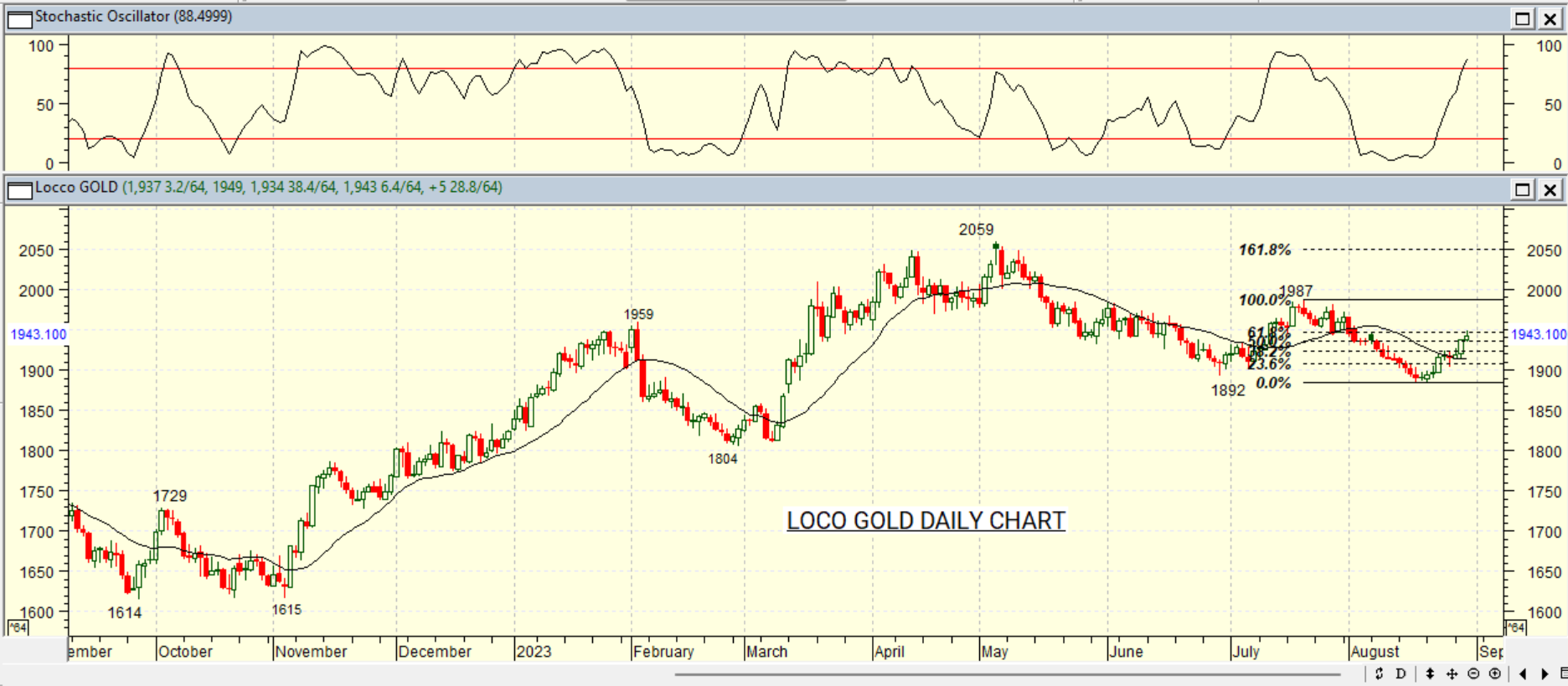Click the 1804 low price annotation
The width and height of the screenshot is (1568, 686).
pyautogui.click(x=723, y=458)
